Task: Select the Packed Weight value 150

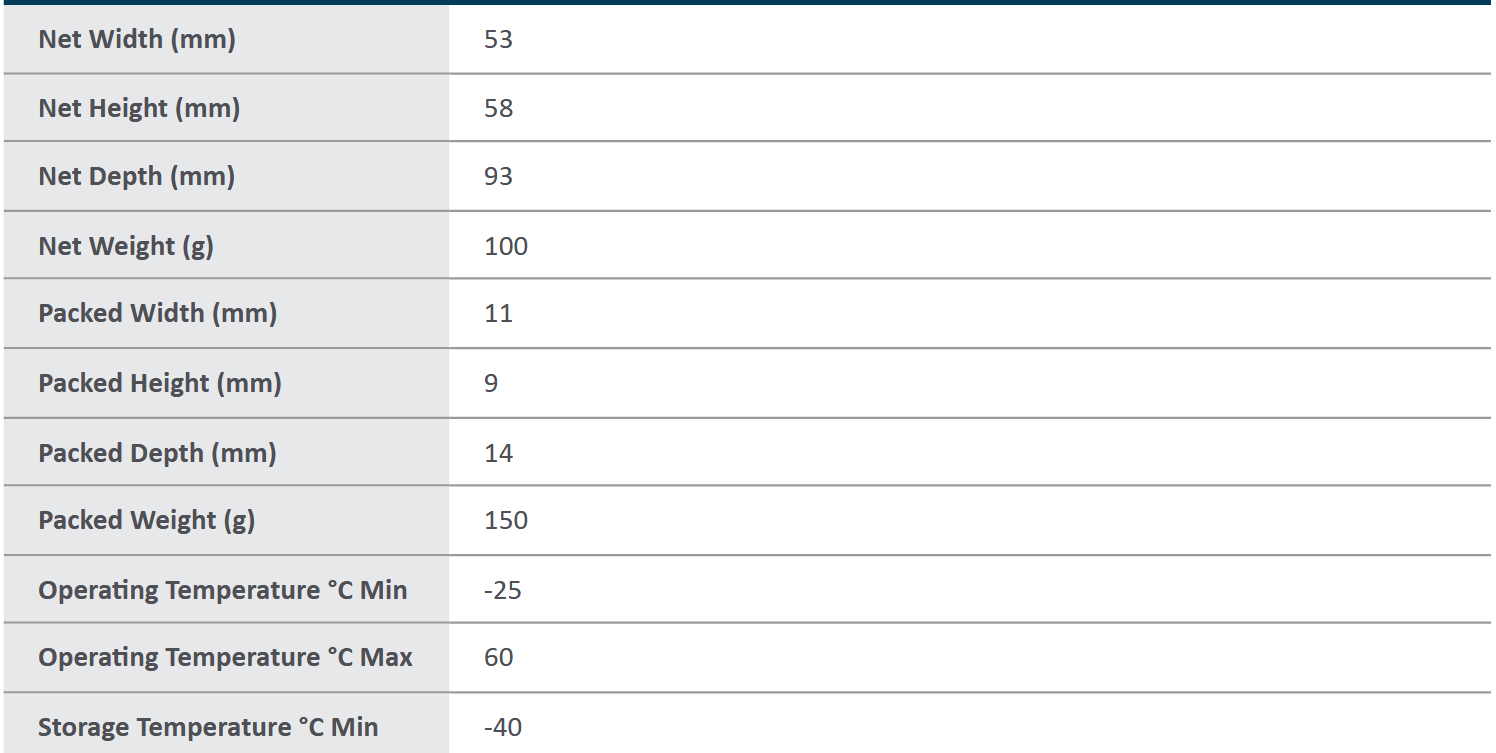Action: coord(506,520)
